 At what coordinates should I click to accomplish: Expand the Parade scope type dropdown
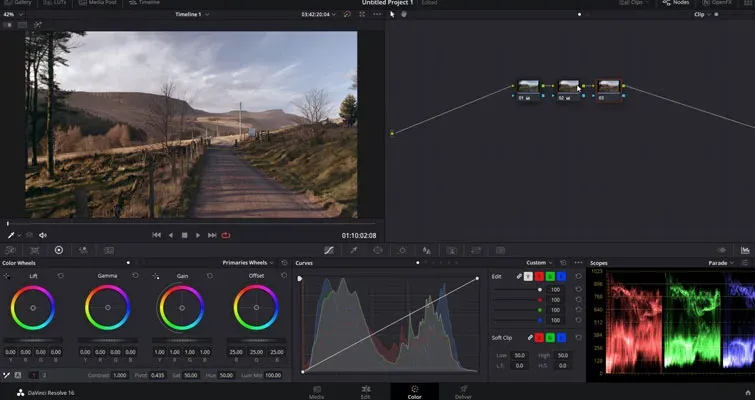point(721,263)
